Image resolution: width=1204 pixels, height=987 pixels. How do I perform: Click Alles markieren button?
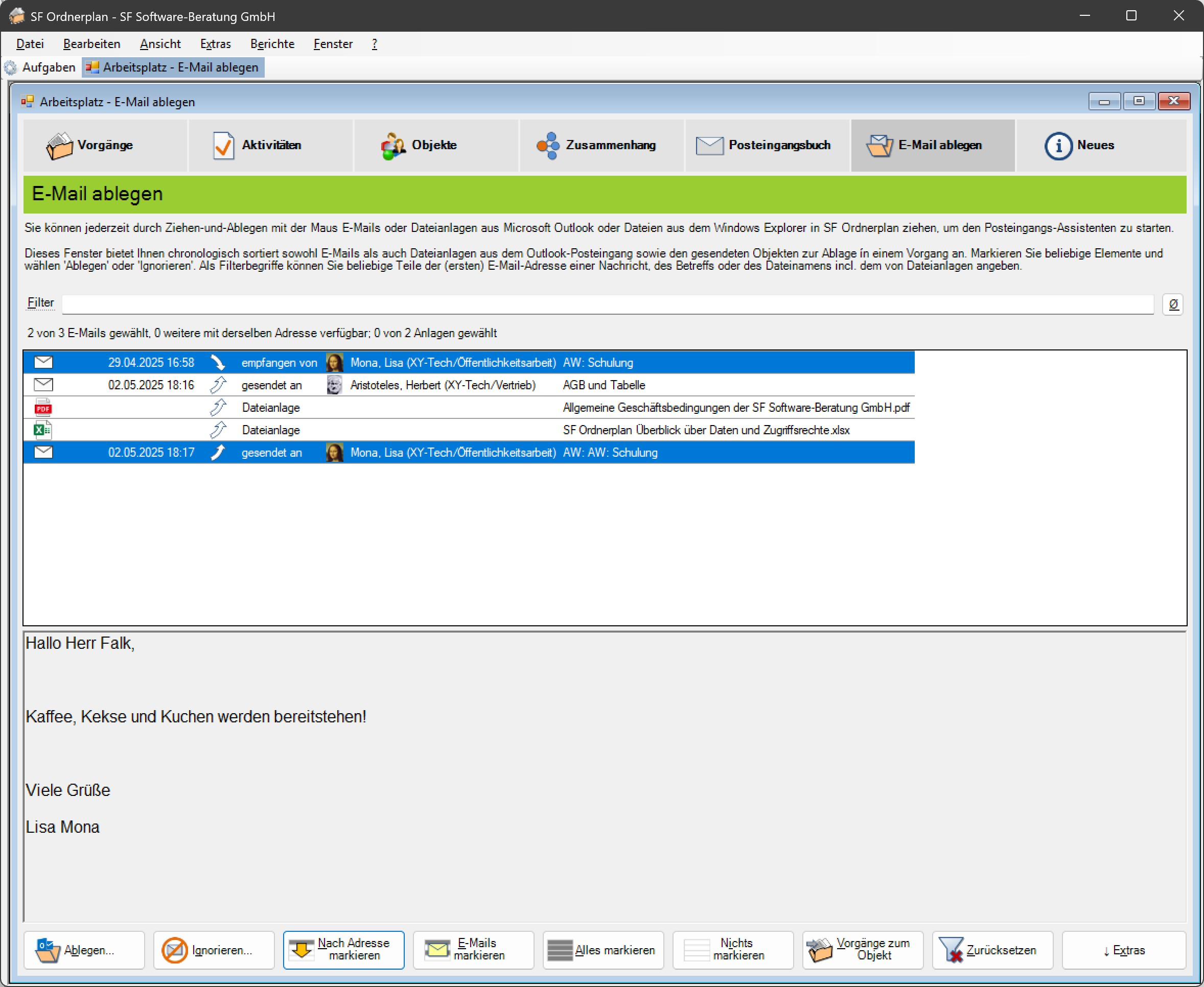pos(604,950)
